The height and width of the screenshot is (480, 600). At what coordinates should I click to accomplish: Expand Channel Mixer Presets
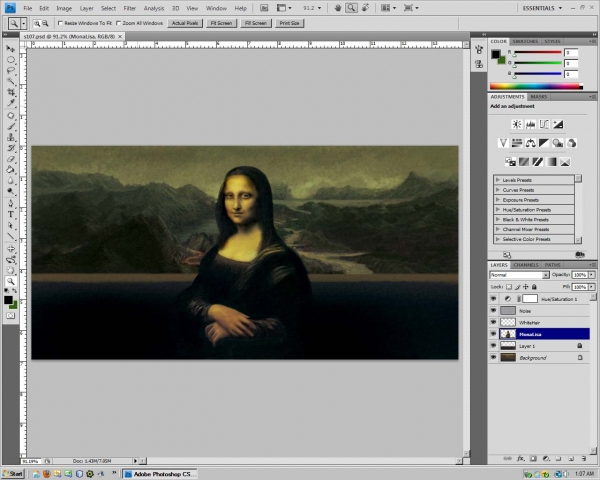point(498,229)
